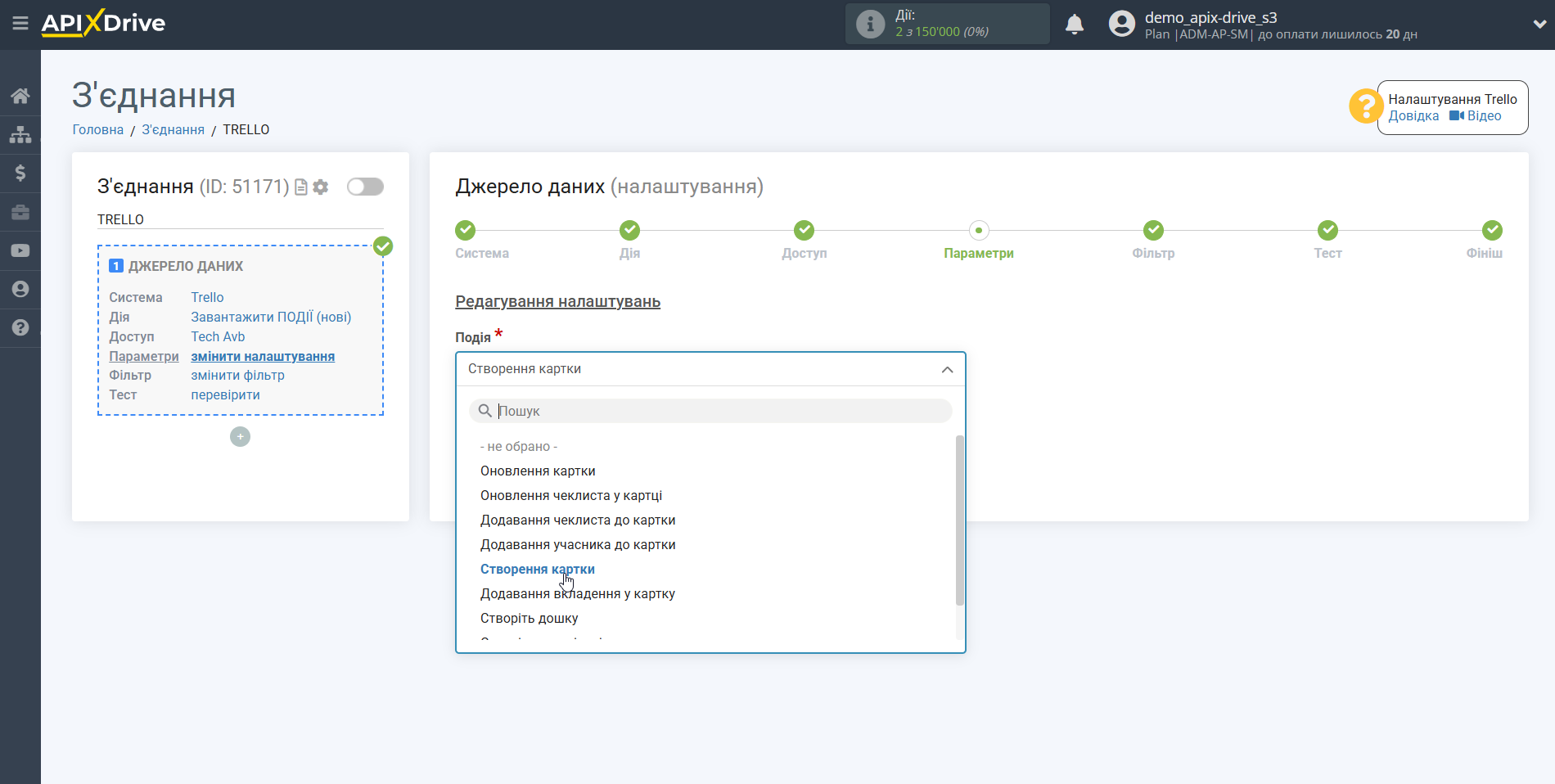The width and height of the screenshot is (1555, 784).
Task: Select 'Додавання чеклиста до картки' option
Action: click(x=578, y=520)
